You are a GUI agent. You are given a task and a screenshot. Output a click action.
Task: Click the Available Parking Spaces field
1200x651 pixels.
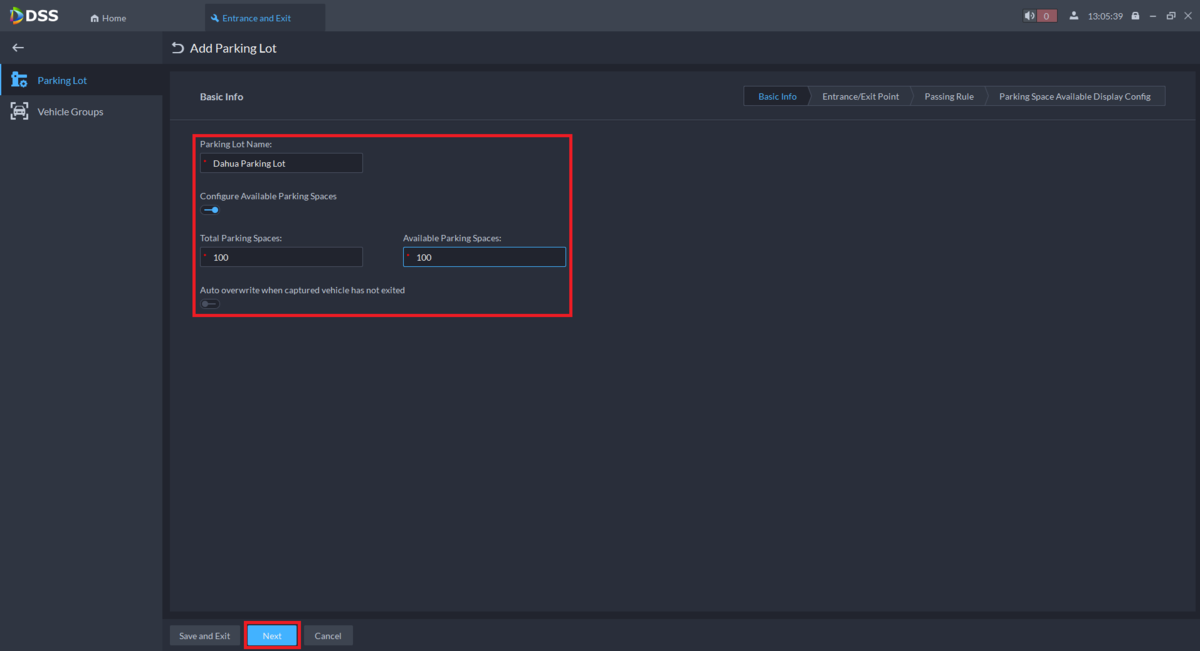coord(484,257)
